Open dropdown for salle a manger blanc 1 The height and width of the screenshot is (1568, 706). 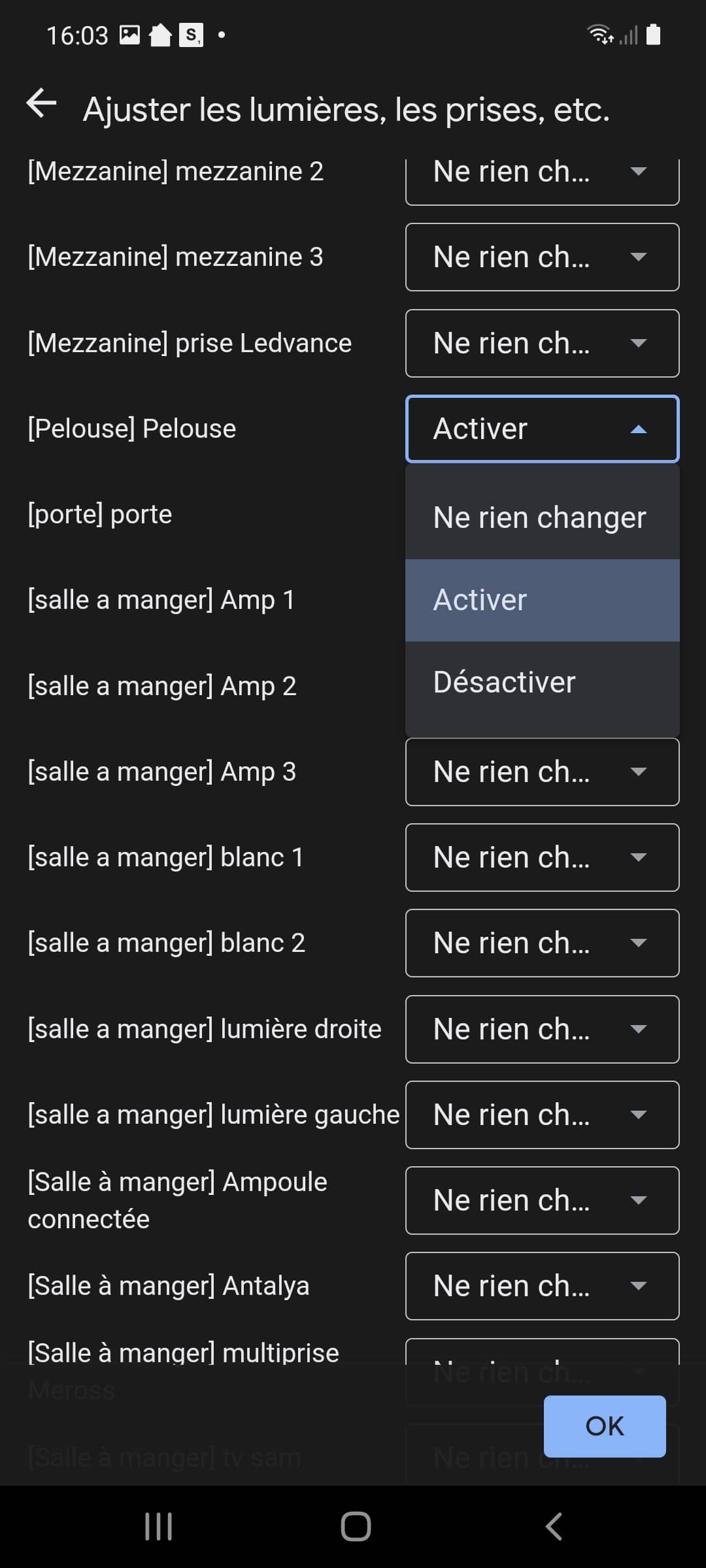pos(543,857)
